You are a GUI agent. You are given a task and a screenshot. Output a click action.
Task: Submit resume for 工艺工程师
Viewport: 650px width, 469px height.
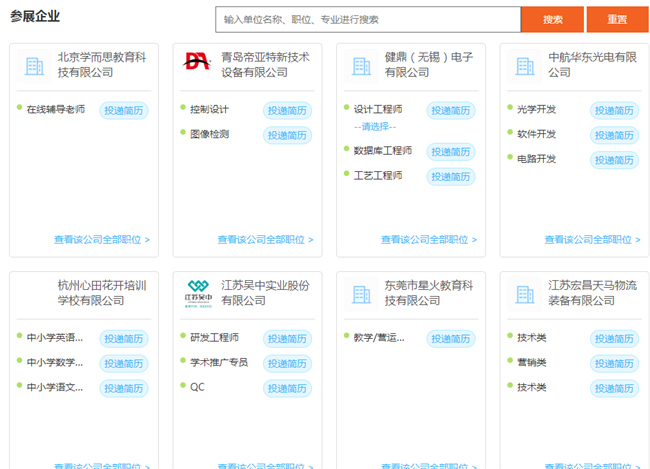pos(451,177)
